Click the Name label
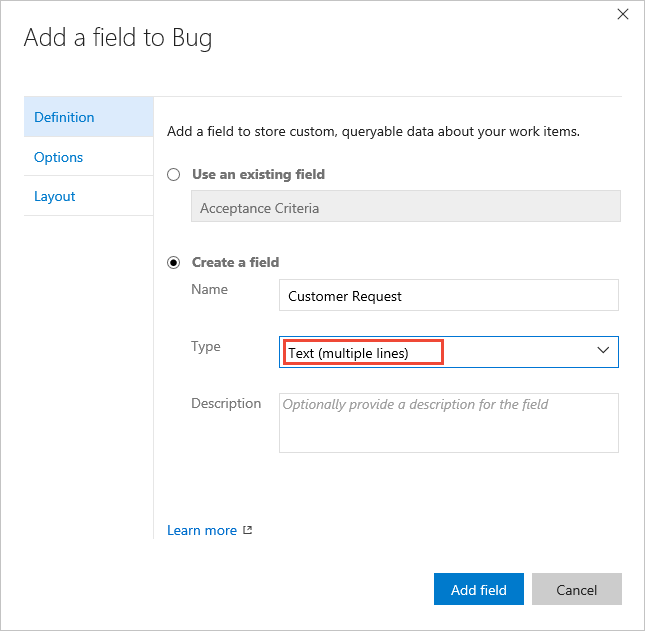Screen dimensions: 645x631 pos(209,290)
